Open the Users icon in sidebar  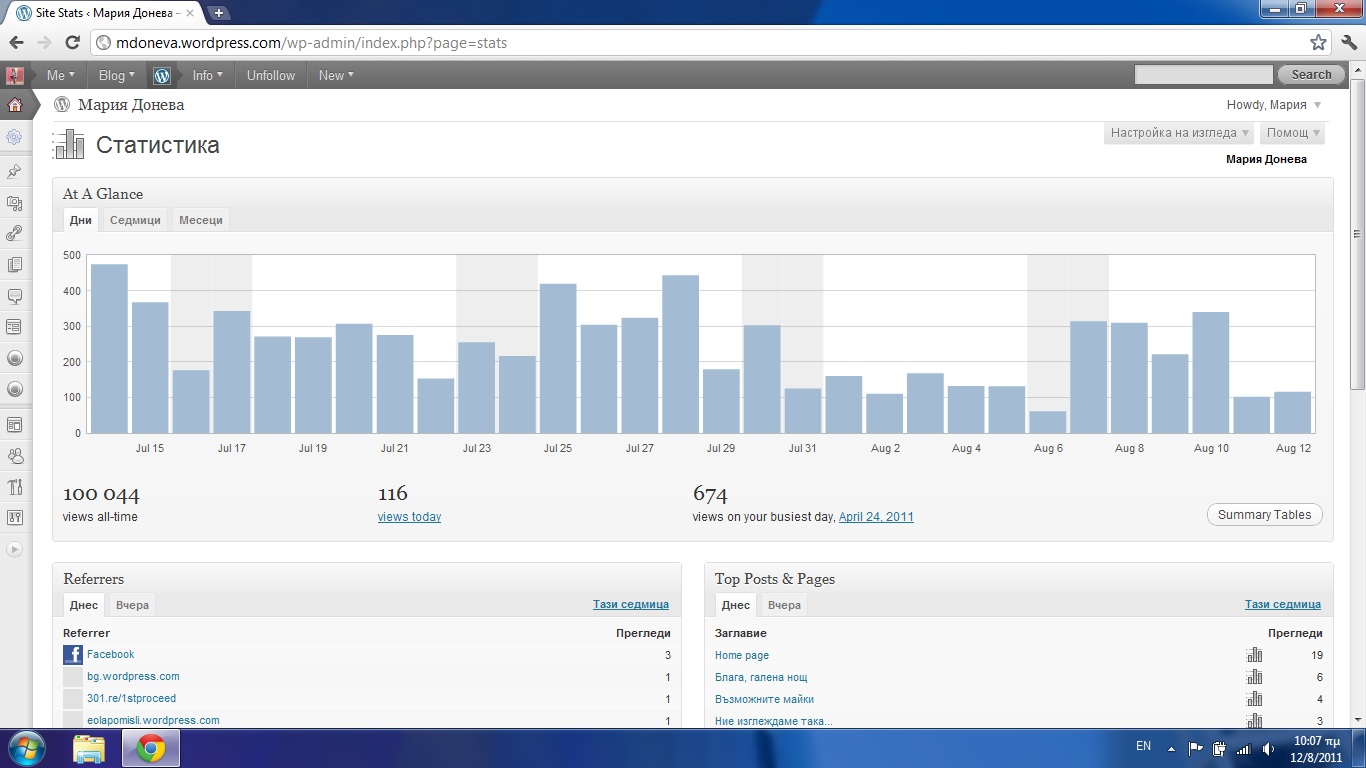15,456
